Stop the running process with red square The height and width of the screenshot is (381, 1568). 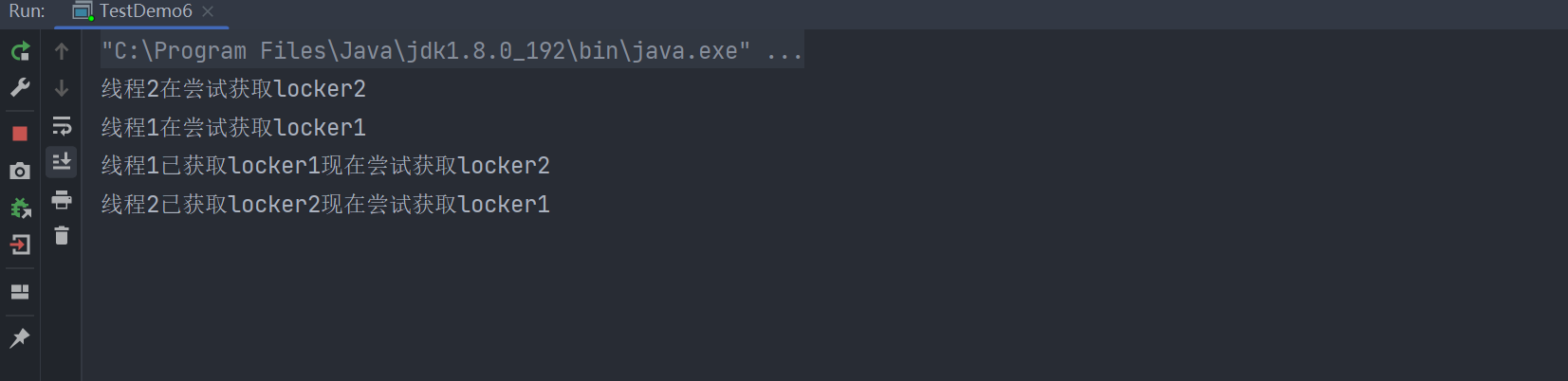pyautogui.click(x=20, y=134)
